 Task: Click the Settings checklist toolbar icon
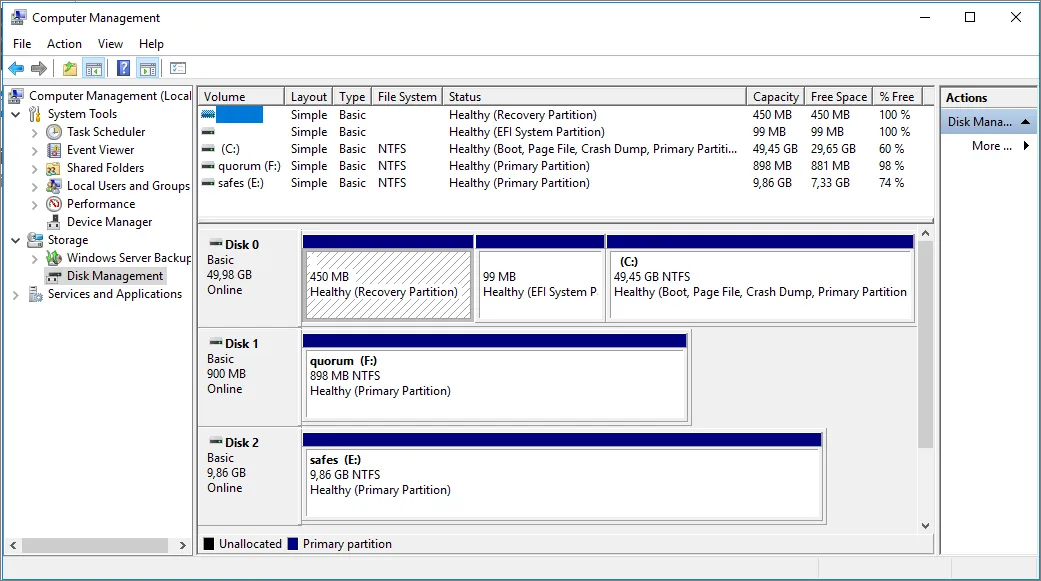178,69
